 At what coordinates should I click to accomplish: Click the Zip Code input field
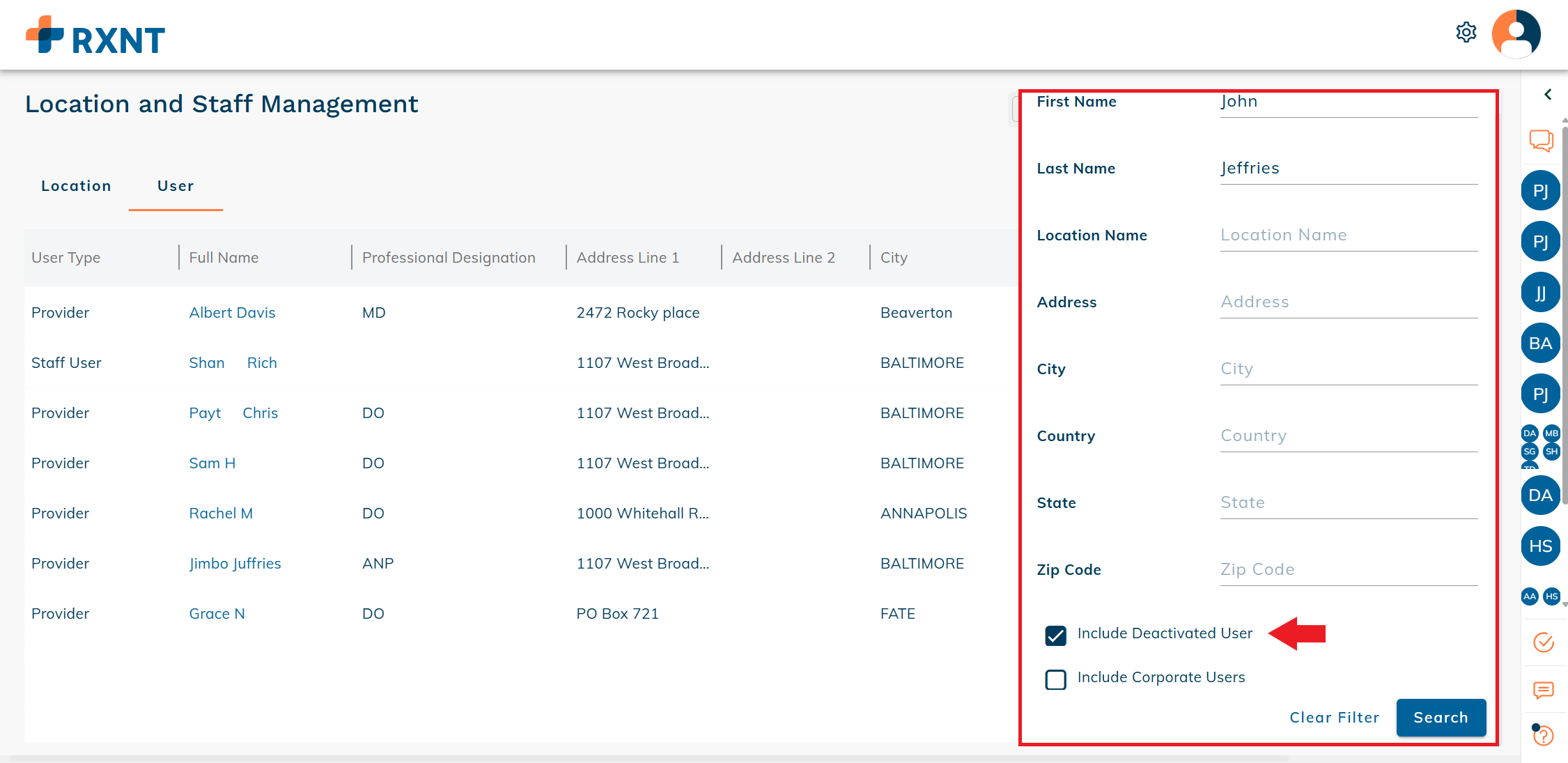[1348, 570]
